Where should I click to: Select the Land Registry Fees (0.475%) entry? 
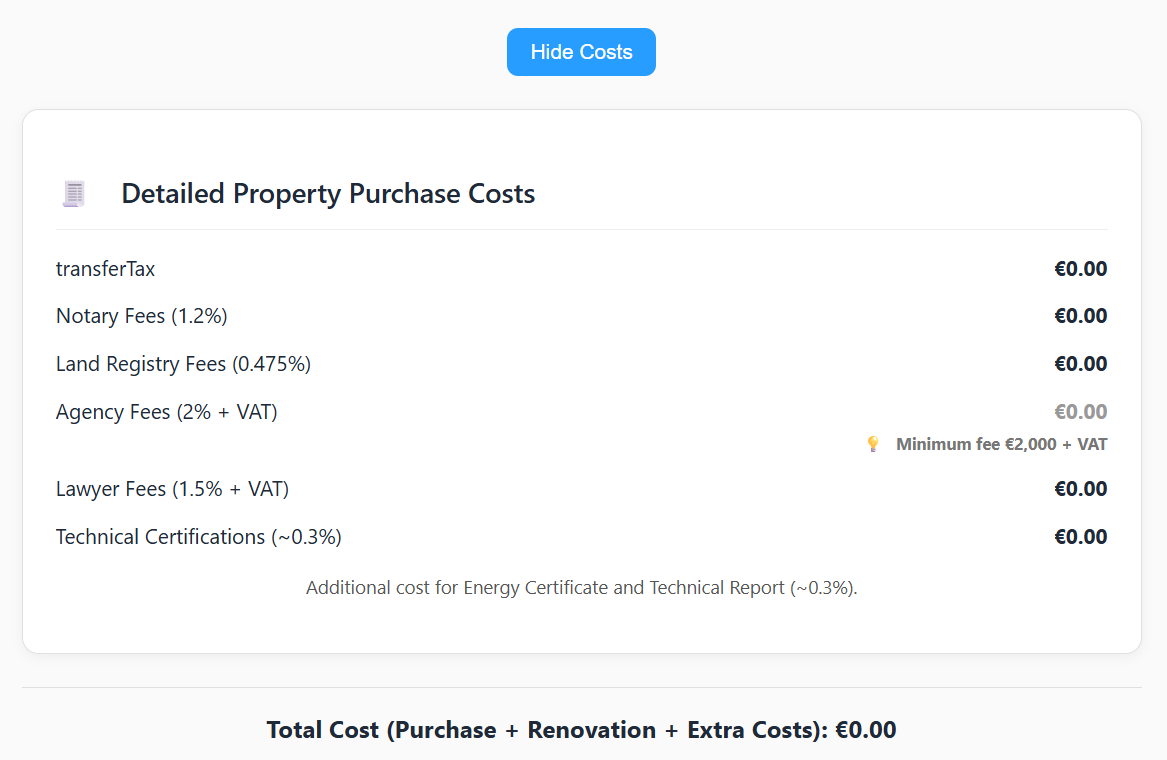tap(183, 364)
